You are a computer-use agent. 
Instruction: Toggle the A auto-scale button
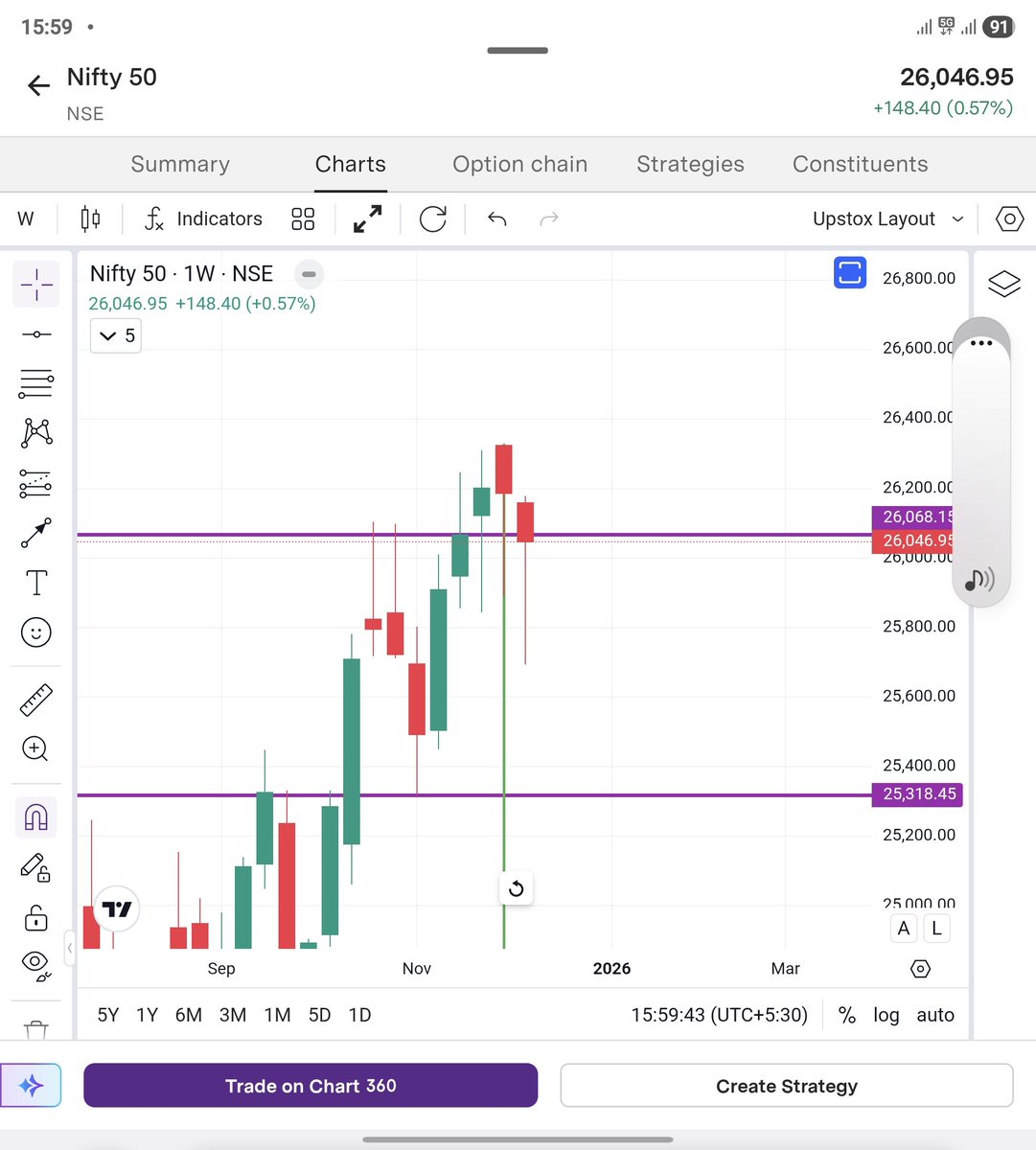pyautogui.click(x=903, y=928)
